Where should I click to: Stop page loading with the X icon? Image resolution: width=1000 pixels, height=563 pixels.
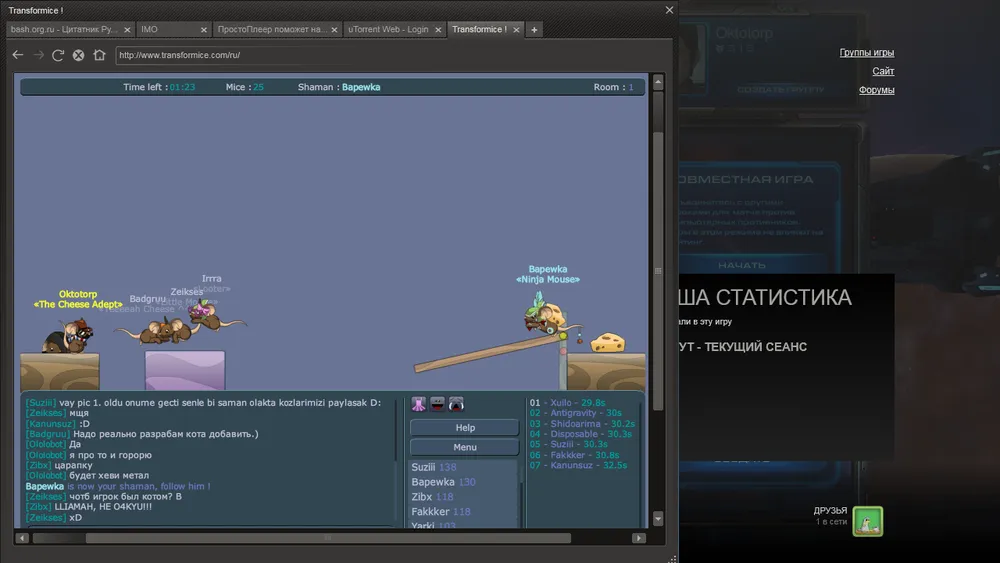point(78,55)
